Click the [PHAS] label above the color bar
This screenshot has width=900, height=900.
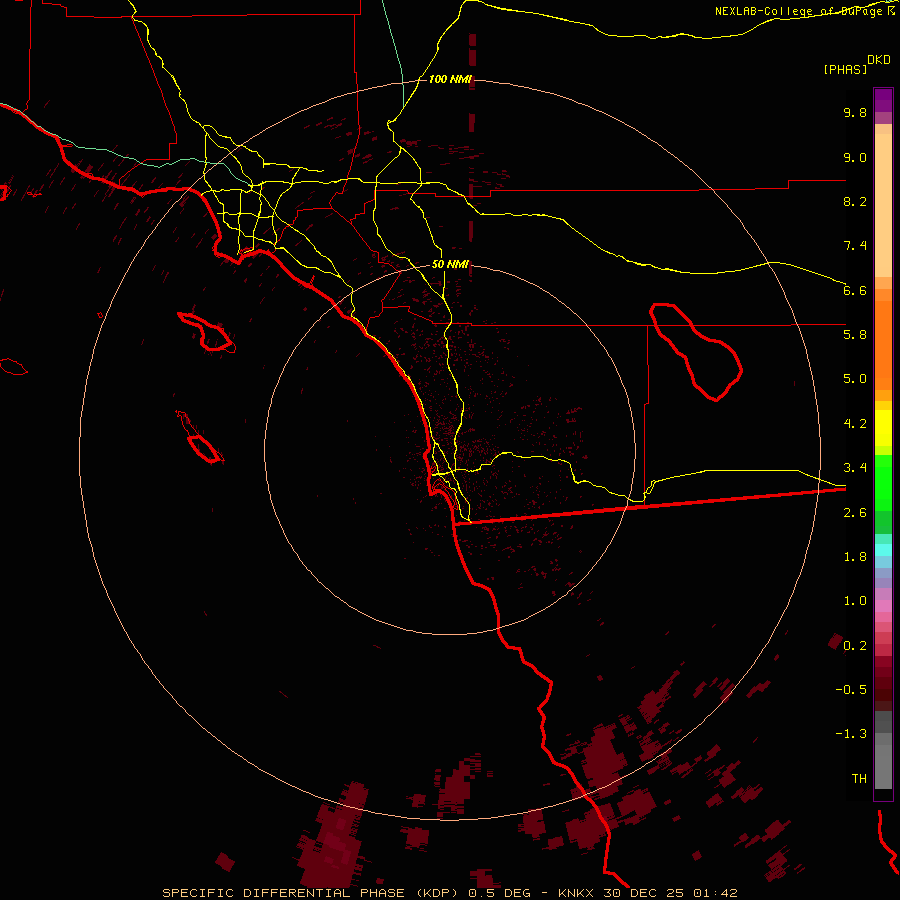coord(845,69)
